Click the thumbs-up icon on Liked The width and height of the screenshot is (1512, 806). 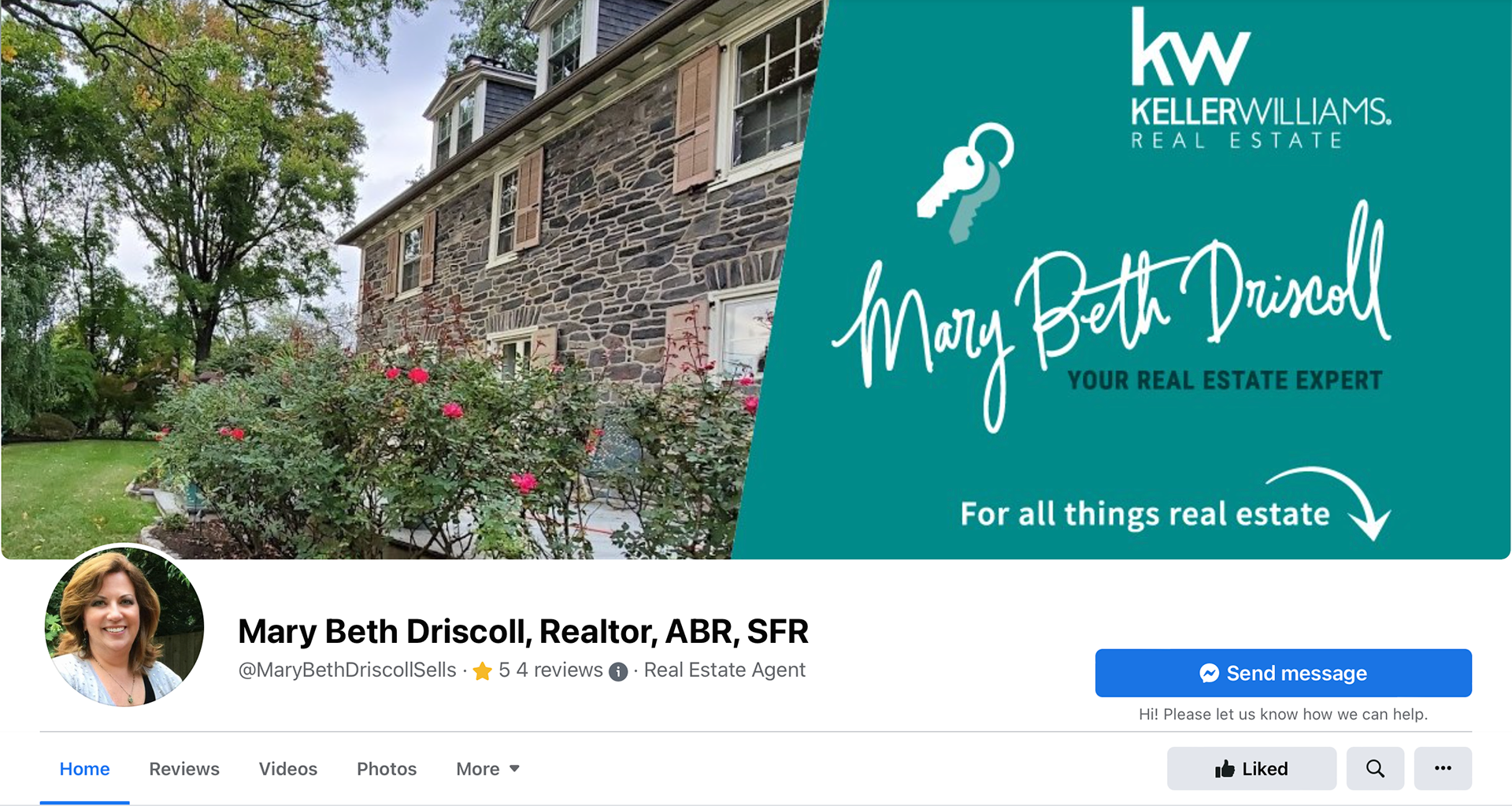click(x=1225, y=769)
